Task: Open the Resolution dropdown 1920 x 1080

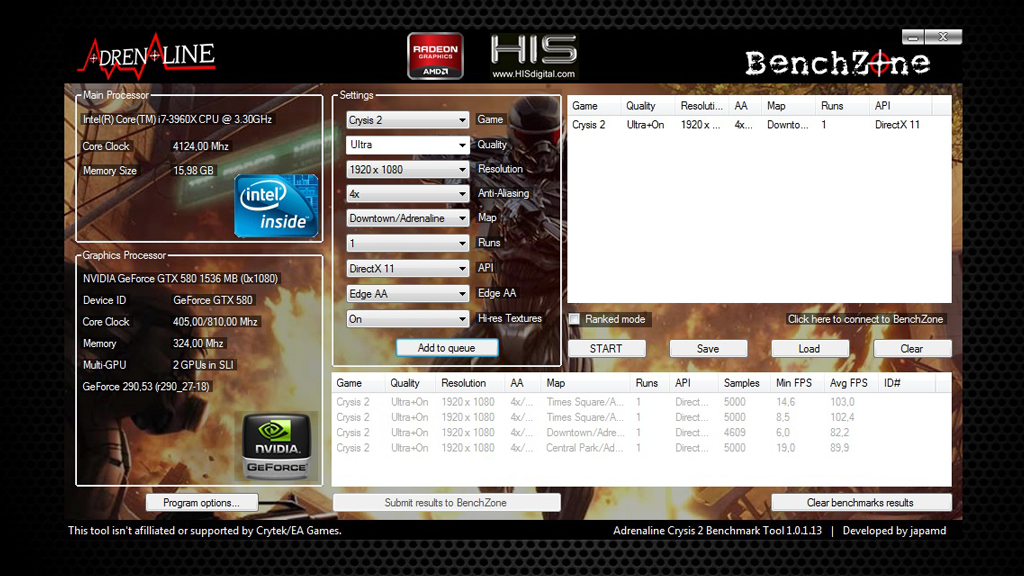Action: (x=407, y=170)
